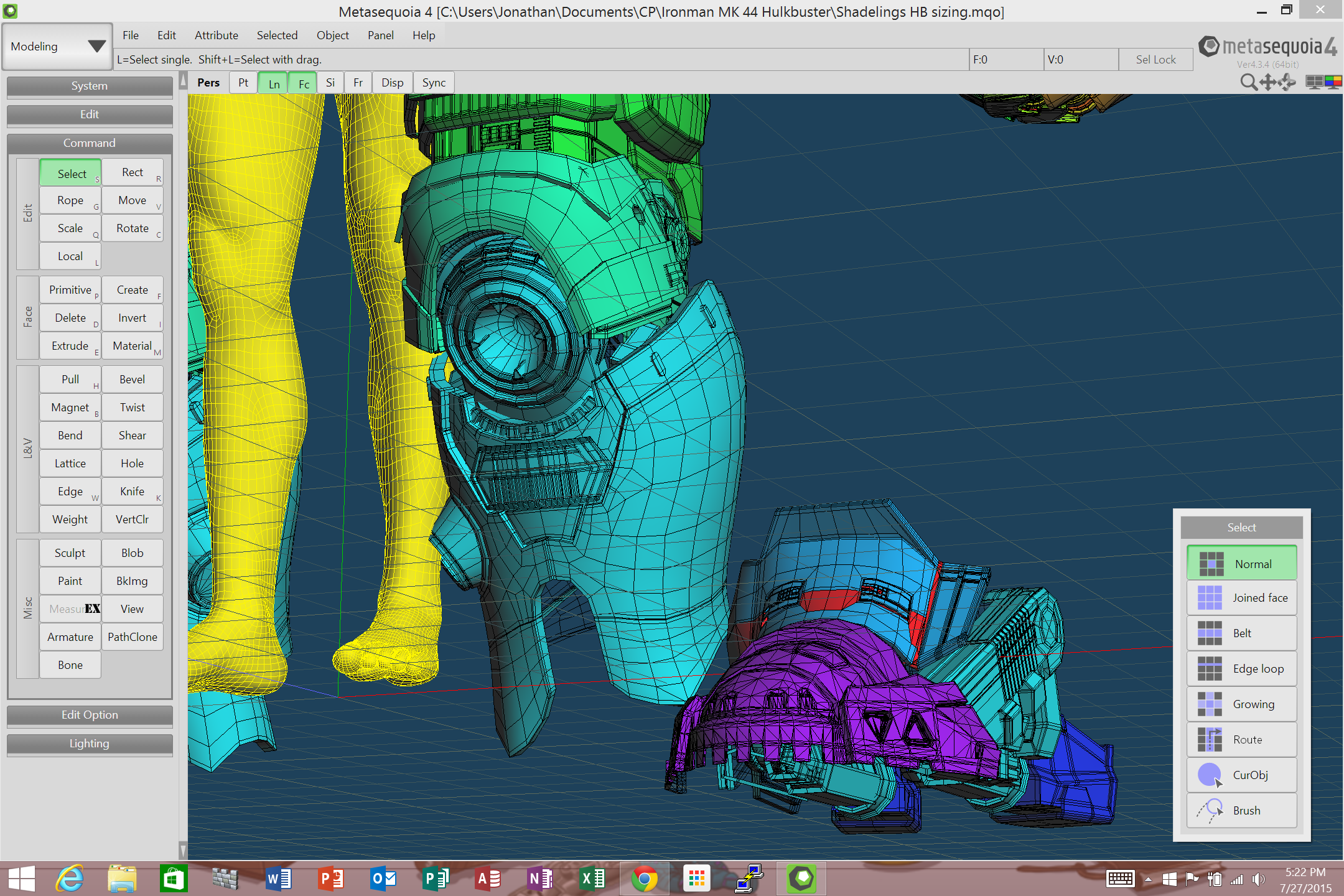This screenshot has height=896, width=1344.
Task: Choose Belt selection mode
Action: [x=1241, y=633]
